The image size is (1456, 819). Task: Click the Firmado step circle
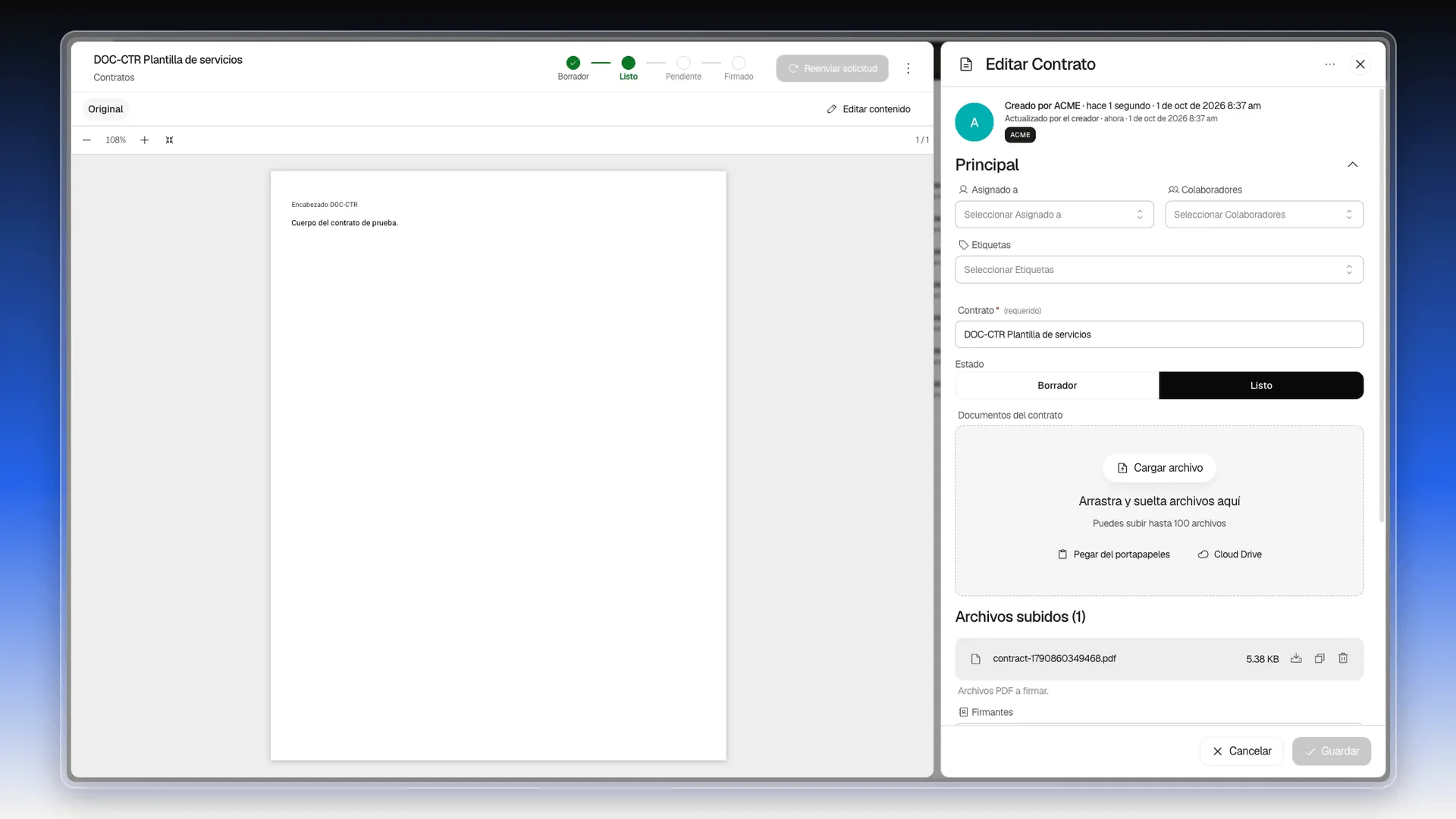tap(739, 63)
